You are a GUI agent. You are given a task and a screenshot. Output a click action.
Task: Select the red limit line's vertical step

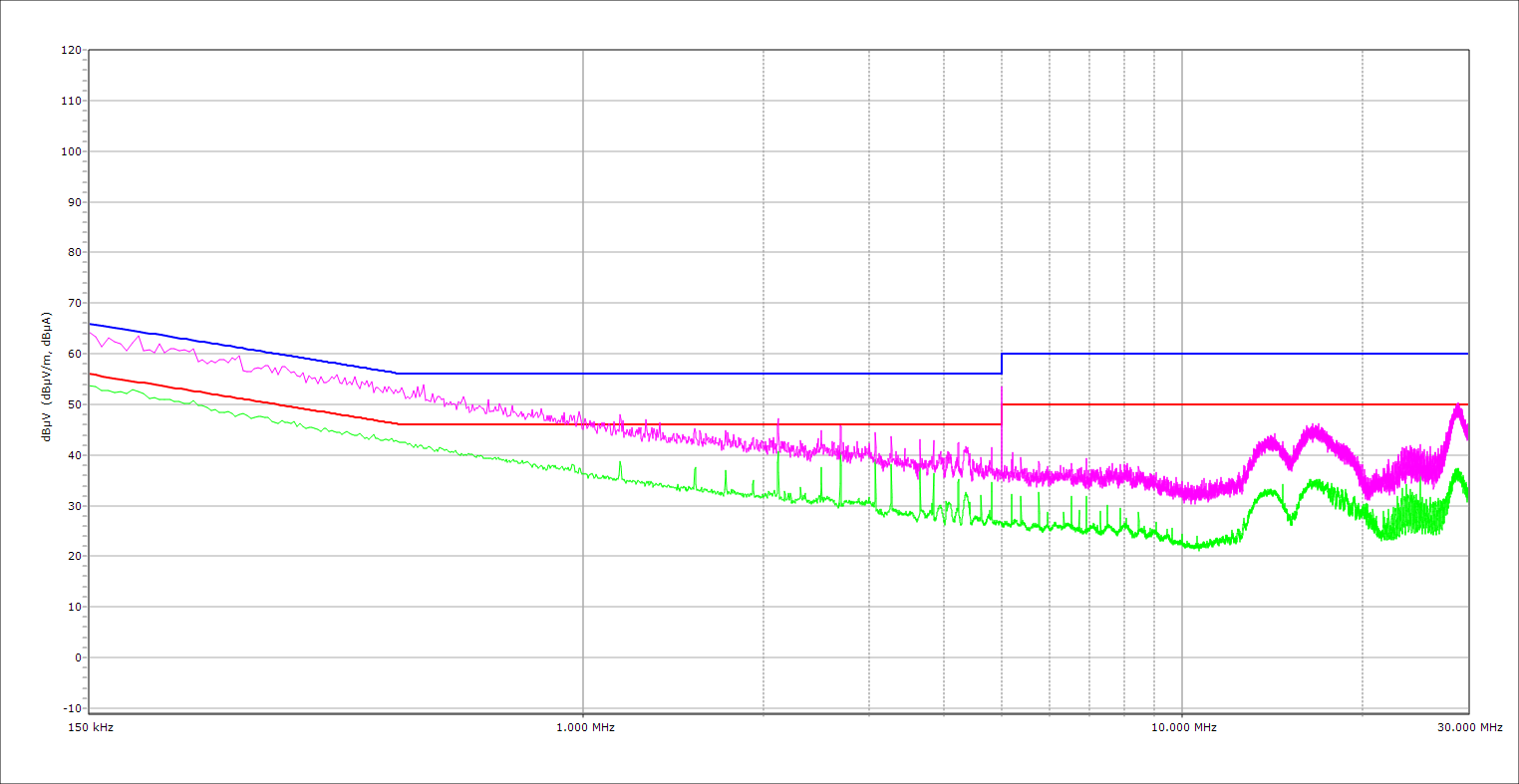[1002, 414]
